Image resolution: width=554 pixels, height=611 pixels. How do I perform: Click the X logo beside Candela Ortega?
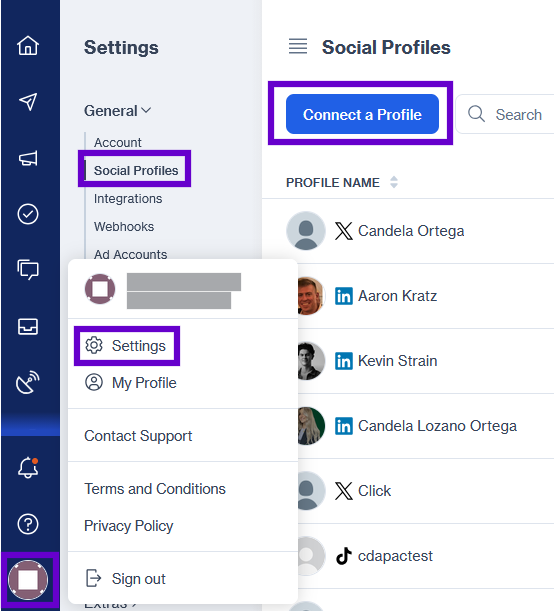click(x=344, y=231)
